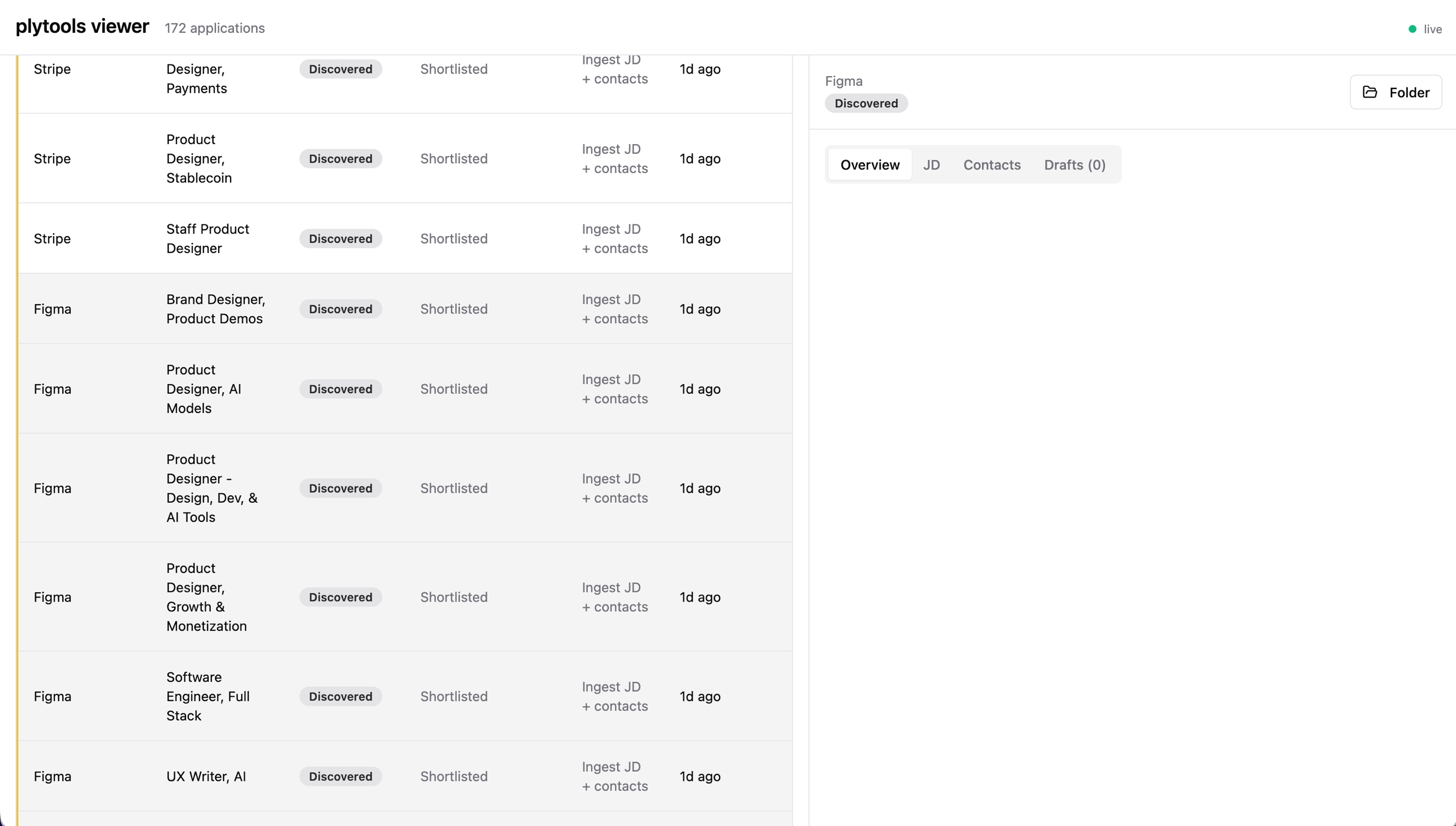
Task: Click Discovered badge for Software Engineer, Full Stack
Action: click(x=340, y=696)
